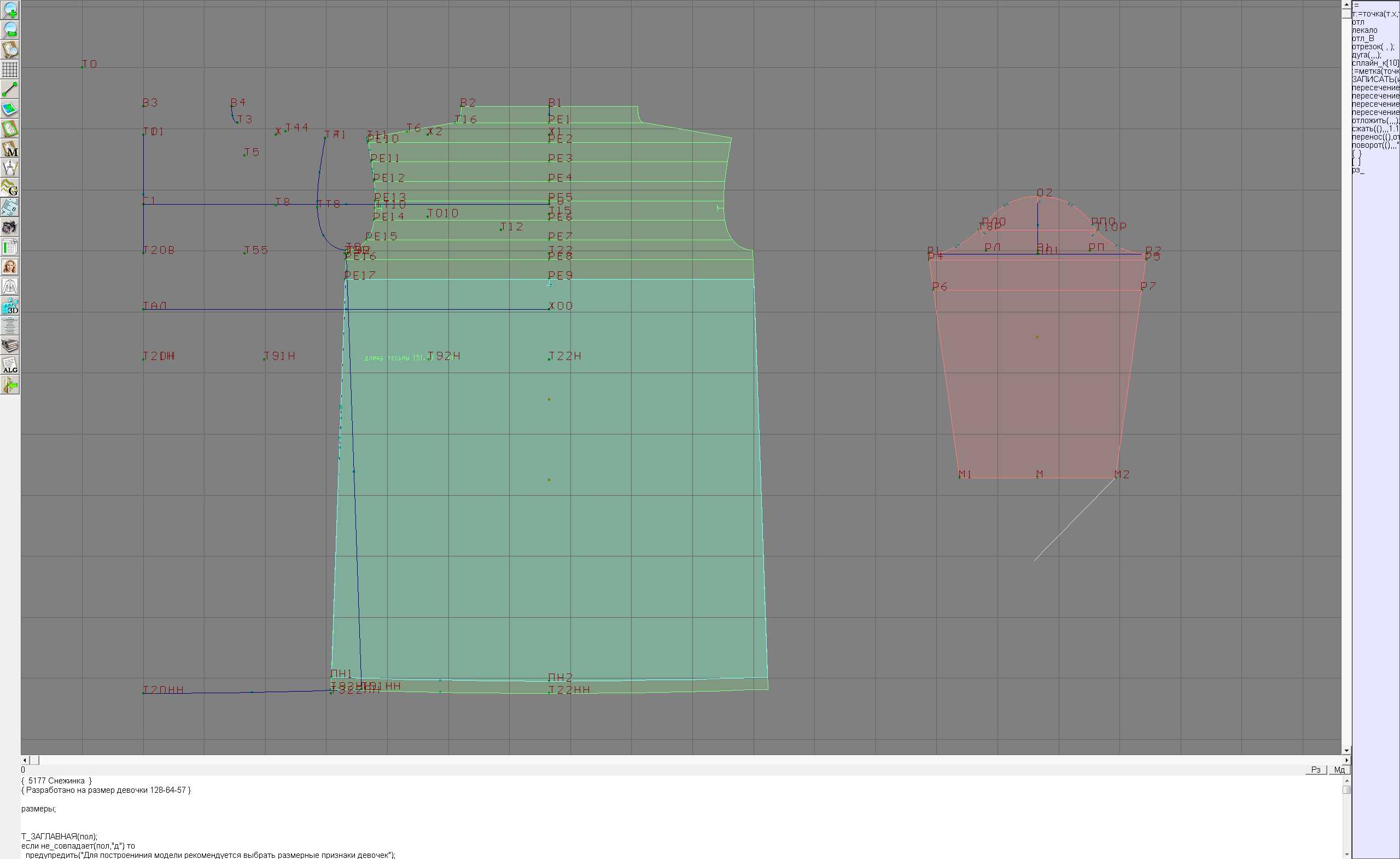This screenshot has height=859, width=1400.
Task: Select the compass measuring tool icon
Action: (10, 169)
